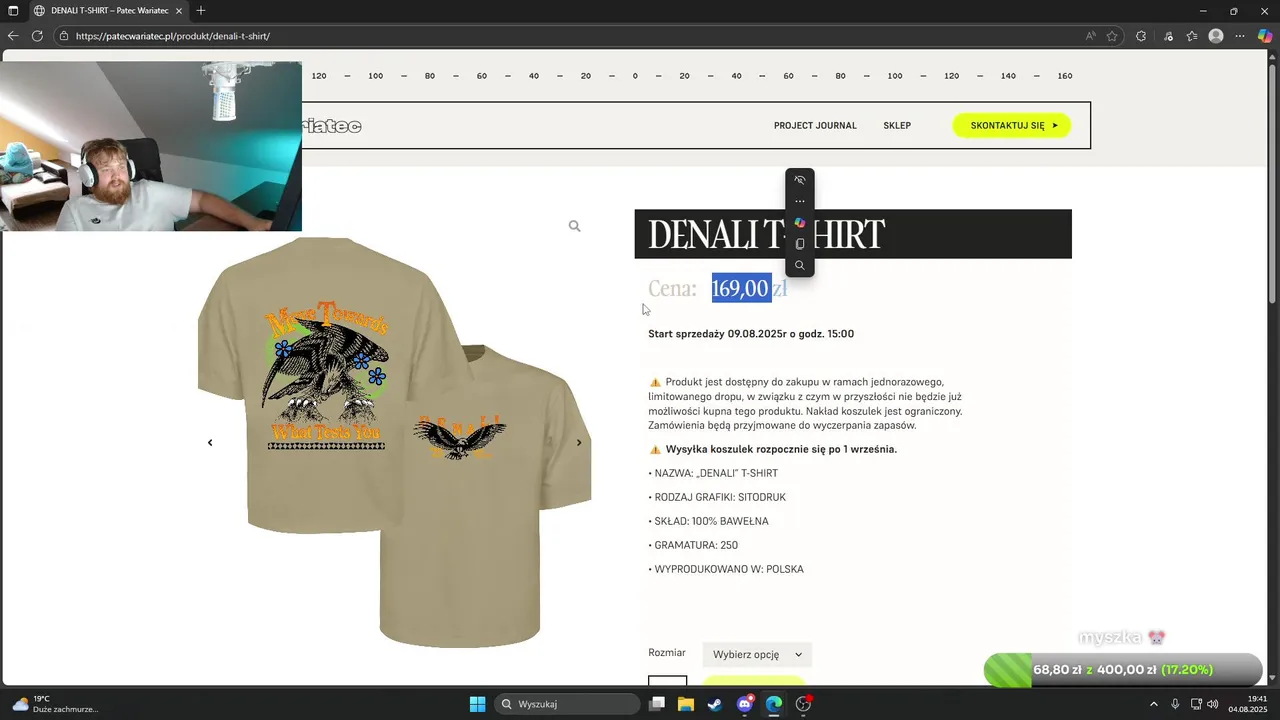Ask Copilot from the selection mini menu
The image size is (1280, 720).
(x=800, y=223)
